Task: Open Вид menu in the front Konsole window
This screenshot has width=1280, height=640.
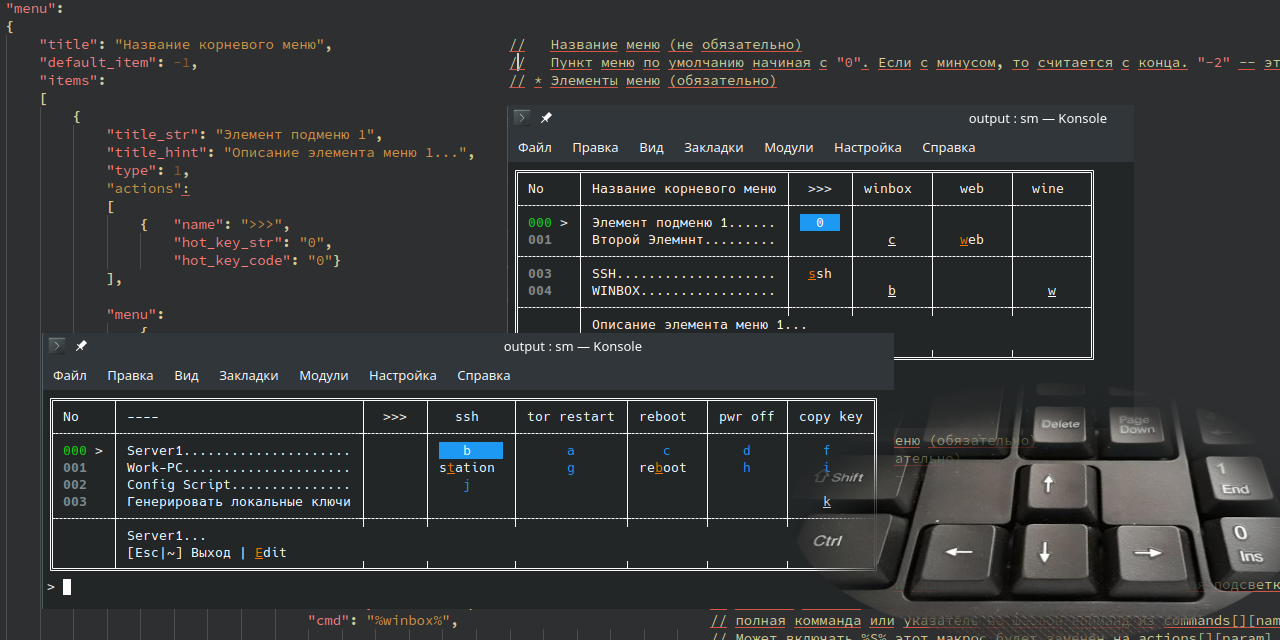Action: 186,376
